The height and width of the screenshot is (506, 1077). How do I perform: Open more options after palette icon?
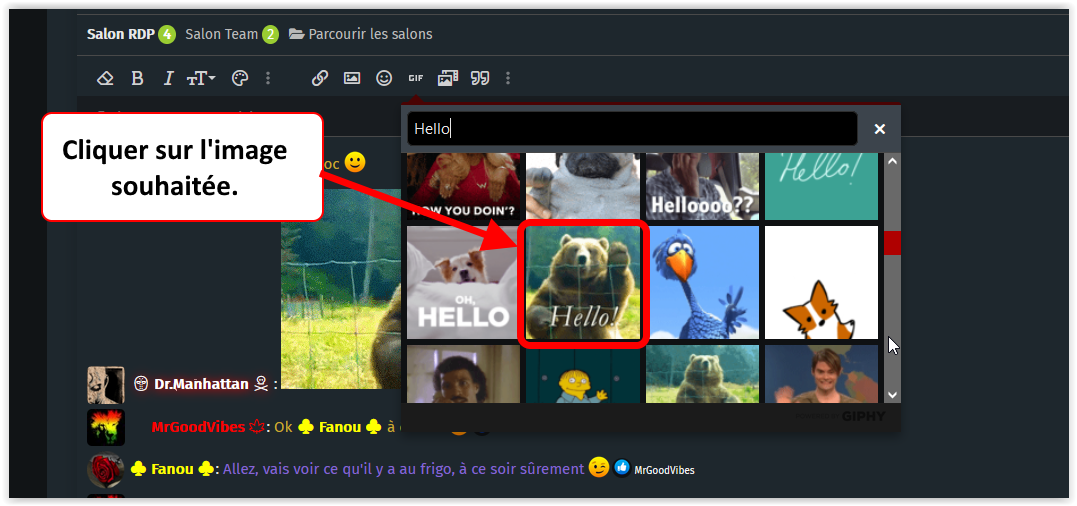point(268,78)
